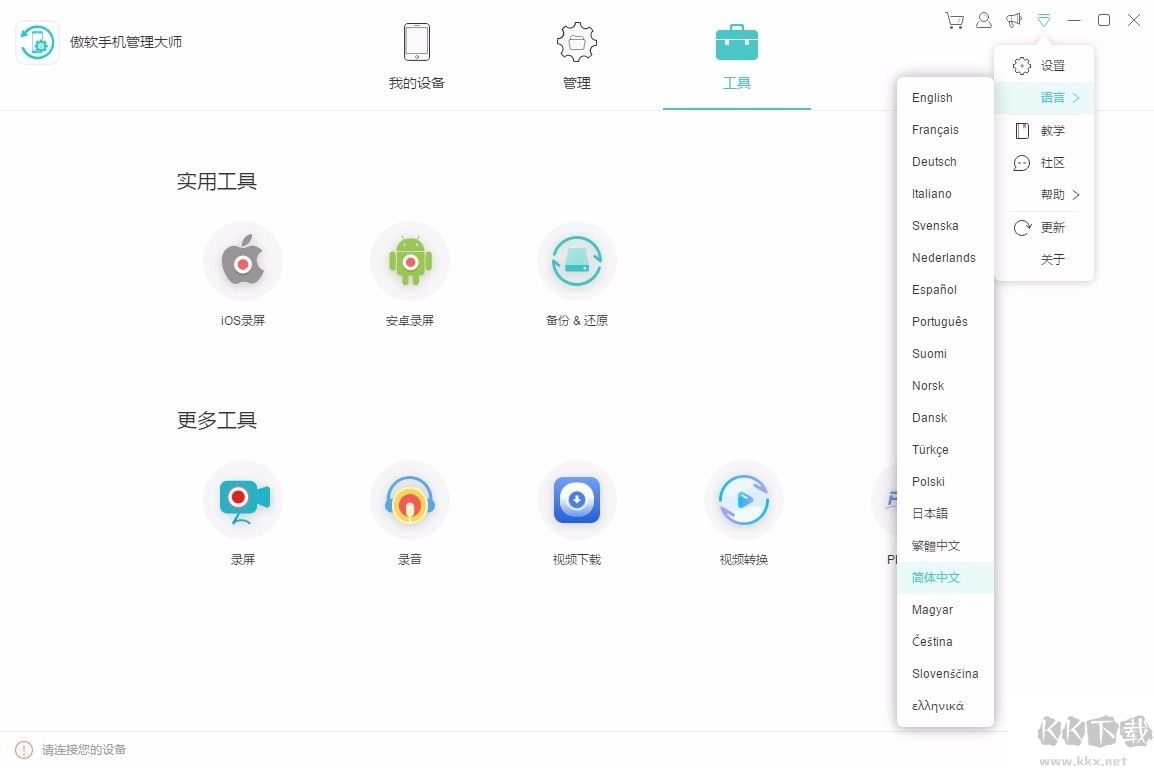Select Español language
The width and height of the screenshot is (1154, 768).
point(945,290)
